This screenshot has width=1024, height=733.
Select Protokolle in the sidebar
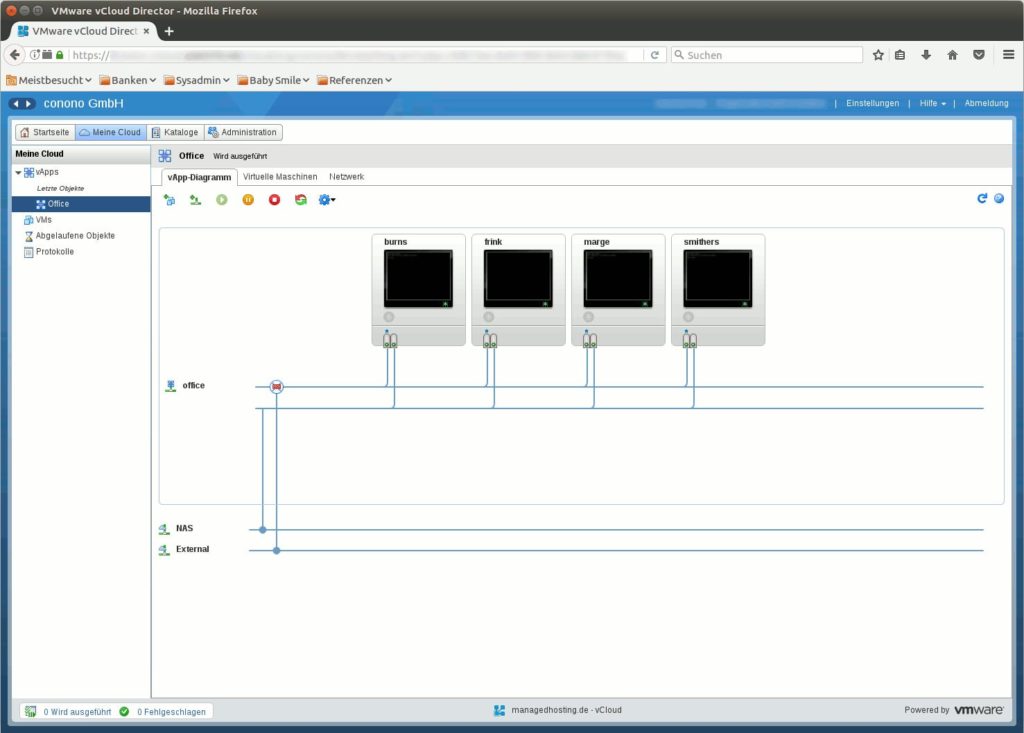[x=49, y=252]
